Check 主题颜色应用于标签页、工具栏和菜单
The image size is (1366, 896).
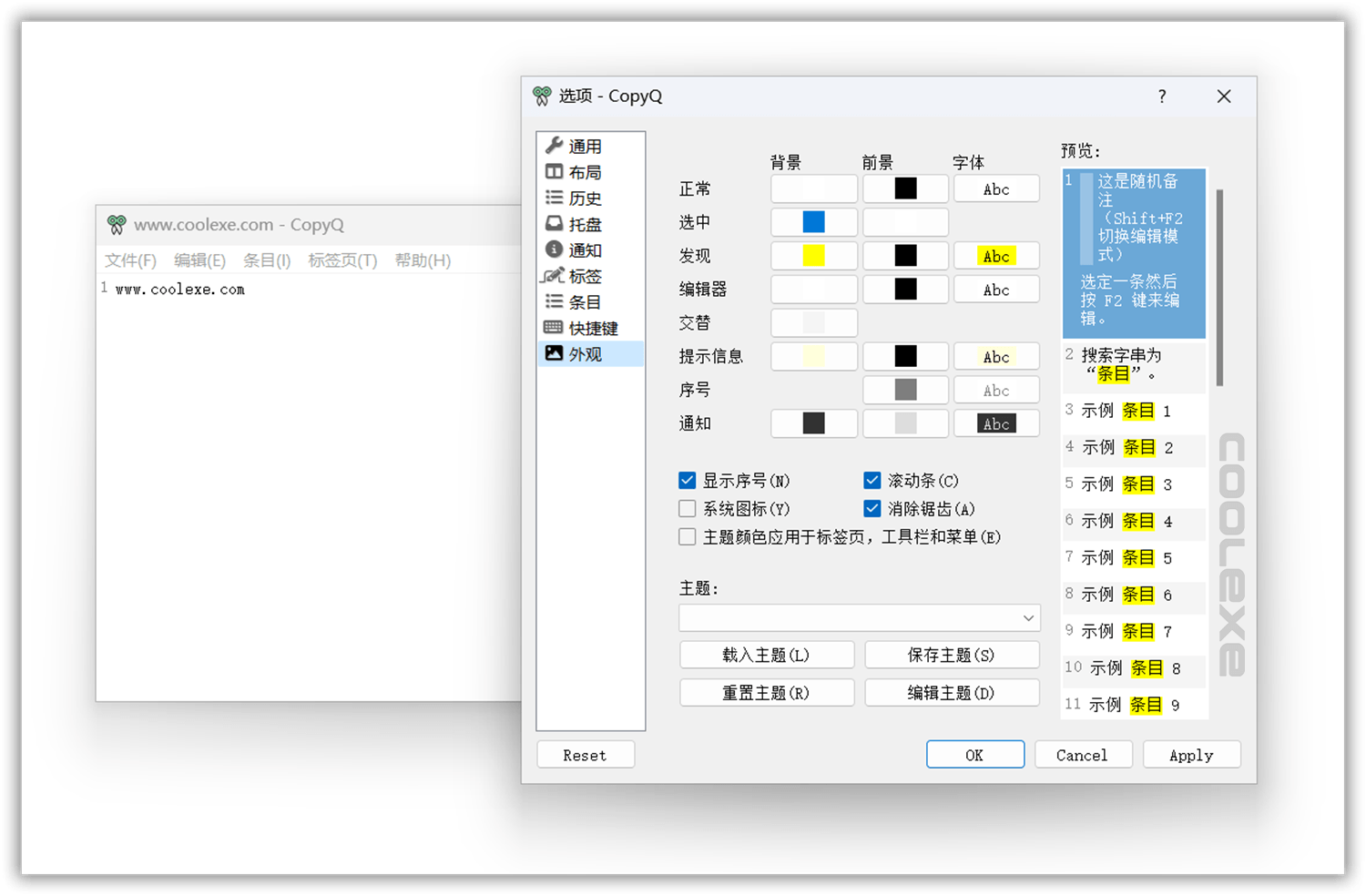(688, 536)
